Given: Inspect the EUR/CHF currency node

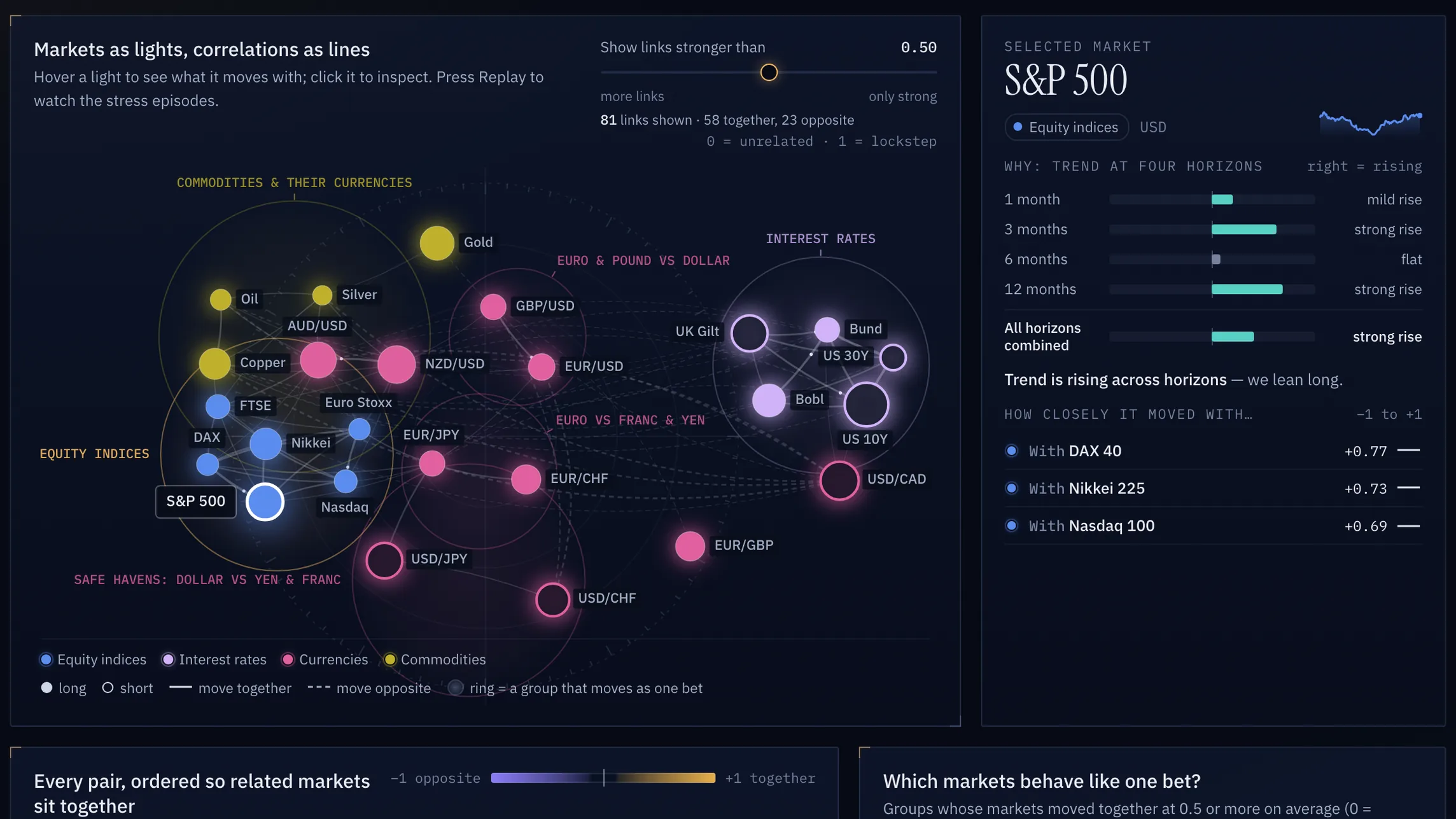Looking at the screenshot, I should point(526,479).
